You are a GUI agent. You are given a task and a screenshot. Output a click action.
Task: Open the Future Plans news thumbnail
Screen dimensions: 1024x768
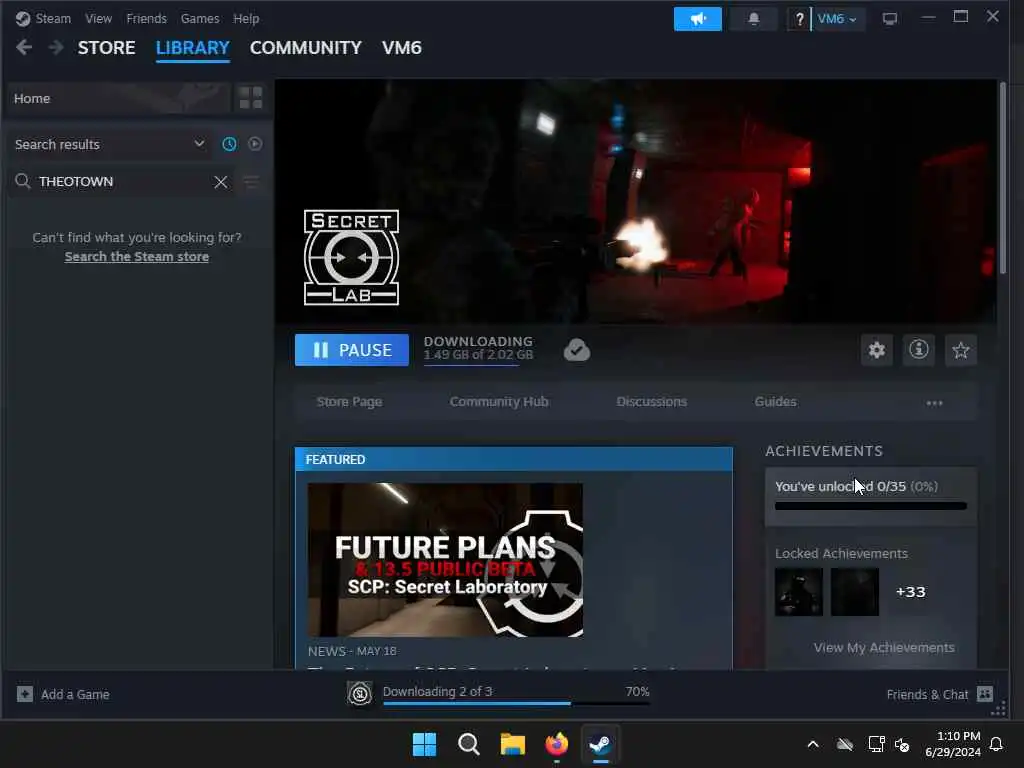(x=445, y=560)
